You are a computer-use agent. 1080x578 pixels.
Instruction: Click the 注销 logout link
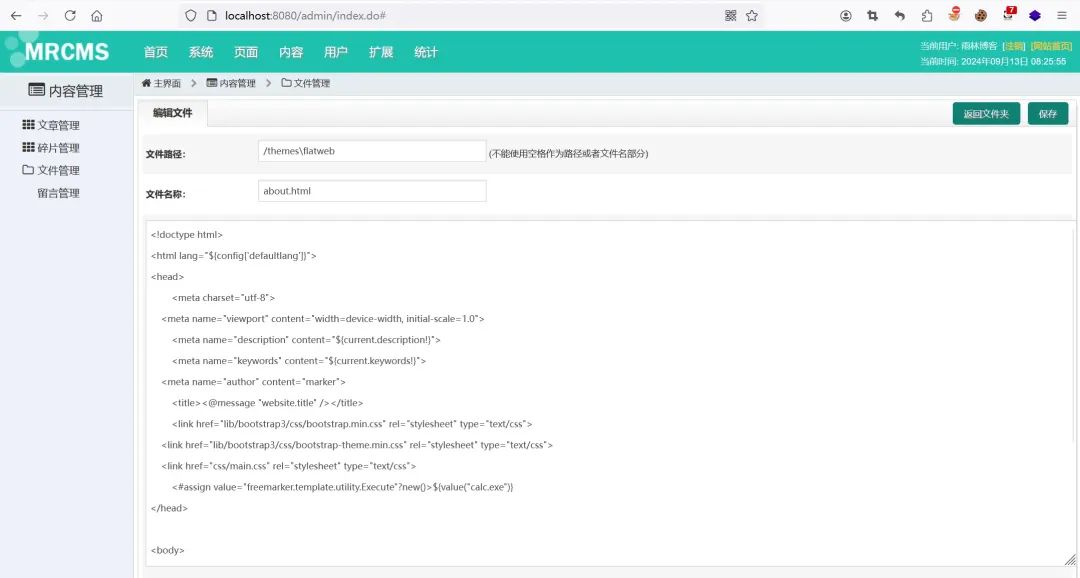[x=1014, y=46]
